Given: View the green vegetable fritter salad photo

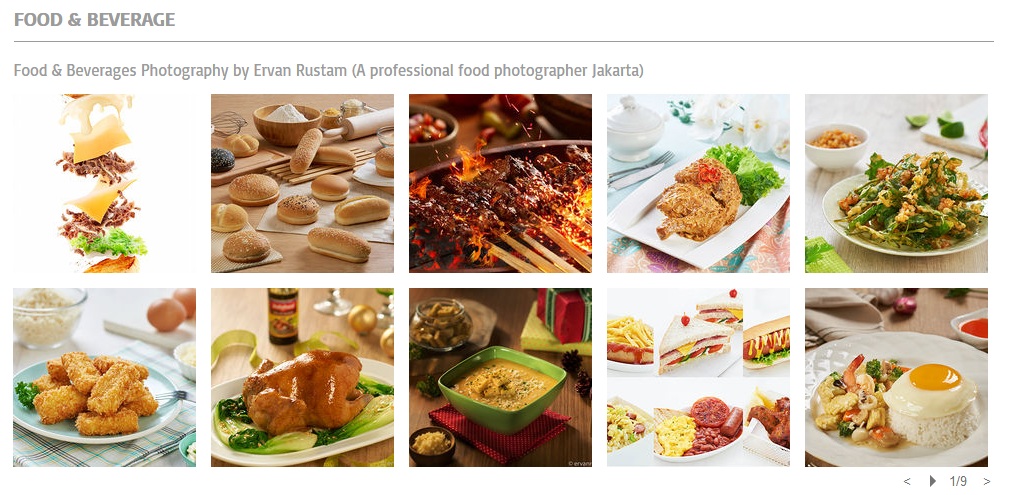Looking at the screenshot, I should pyautogui.click(x=896, y=183).
